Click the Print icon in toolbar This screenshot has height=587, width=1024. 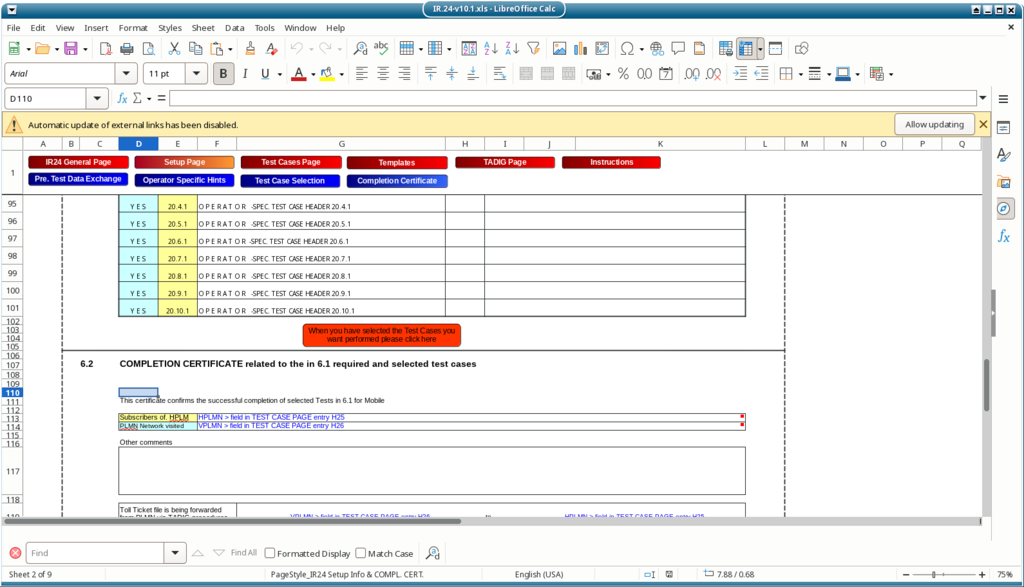(127, 48)
